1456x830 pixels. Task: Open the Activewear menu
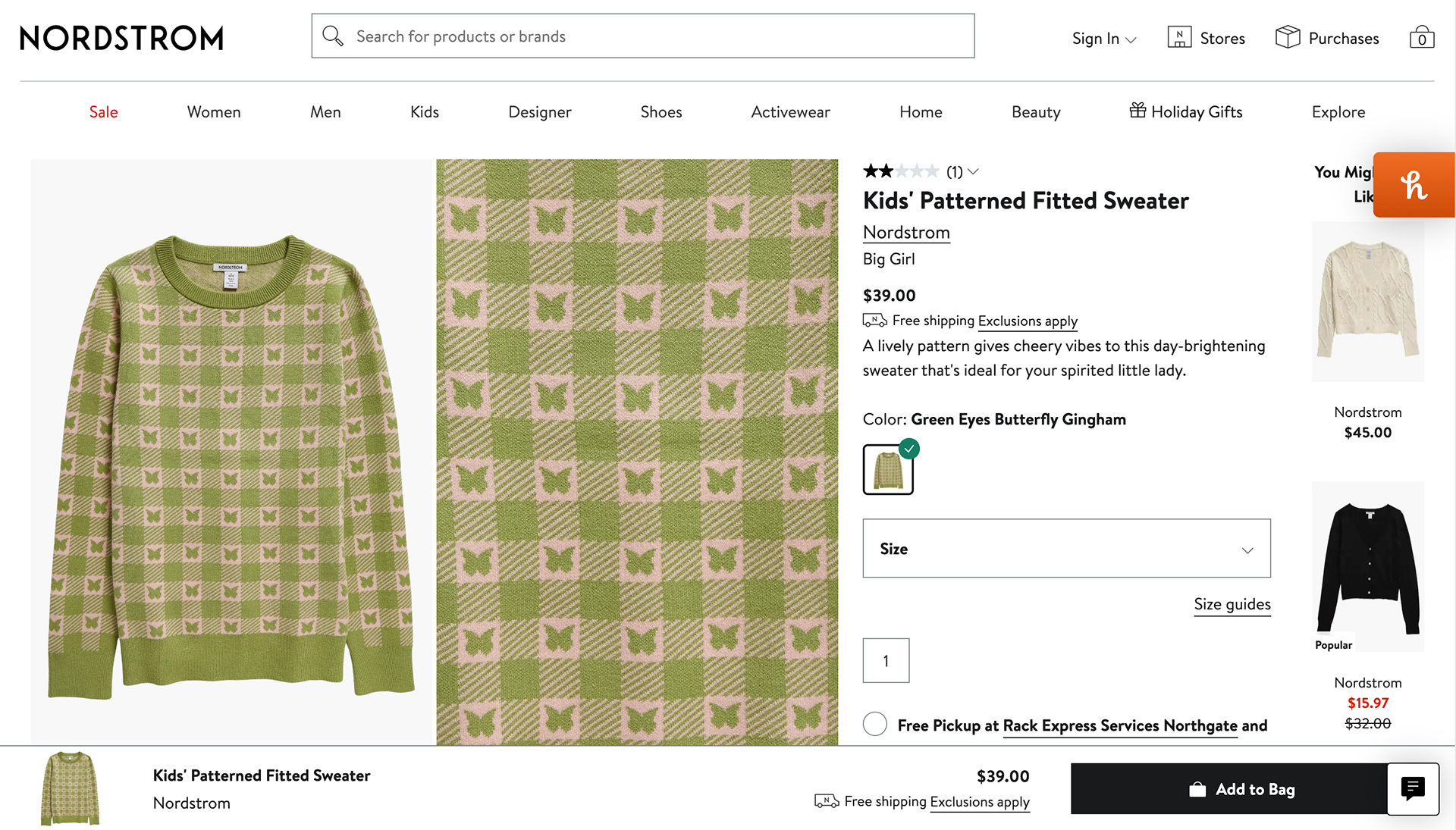[x=790, y=112]
